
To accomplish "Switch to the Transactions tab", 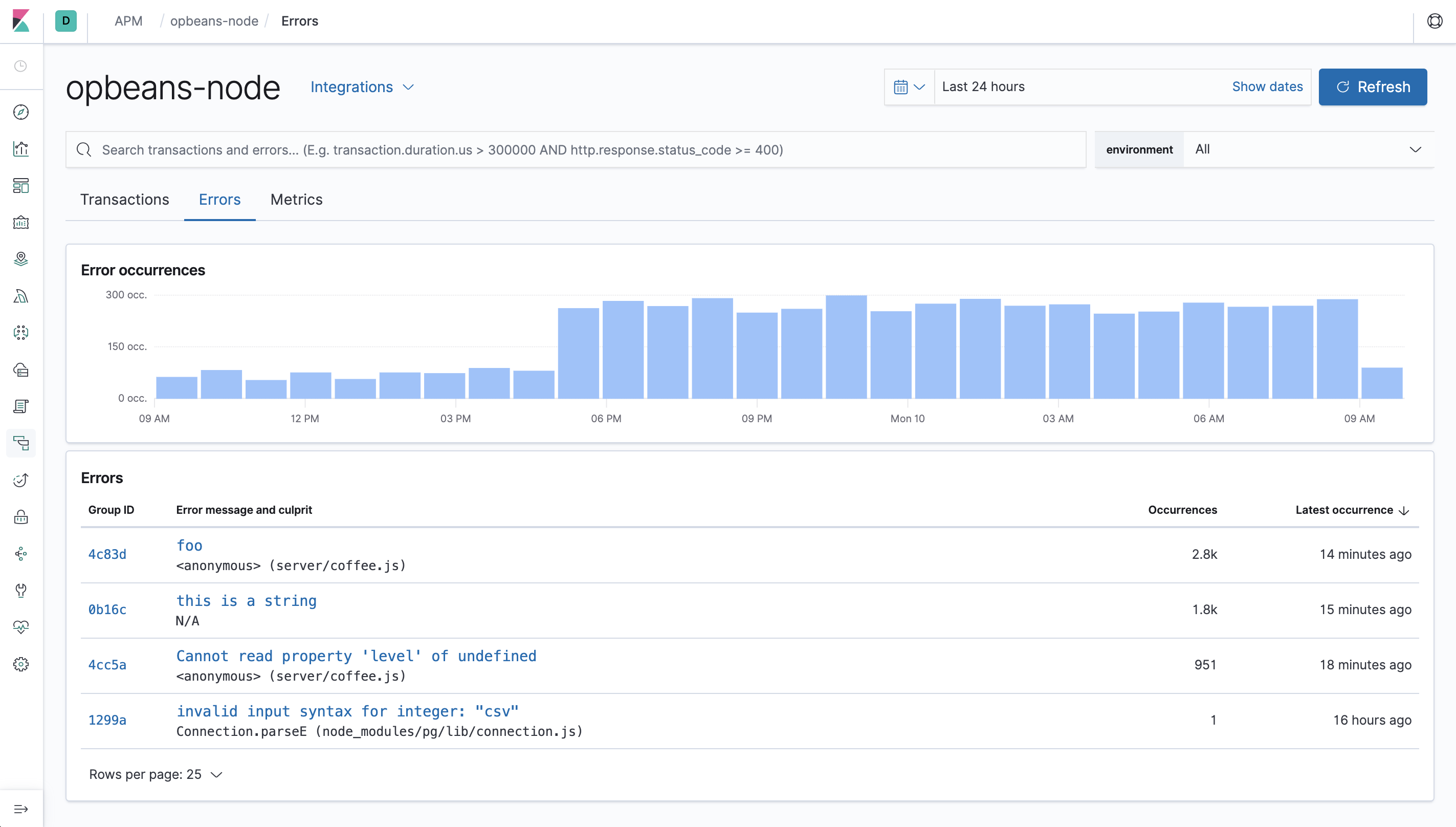I will coord(125,200).
